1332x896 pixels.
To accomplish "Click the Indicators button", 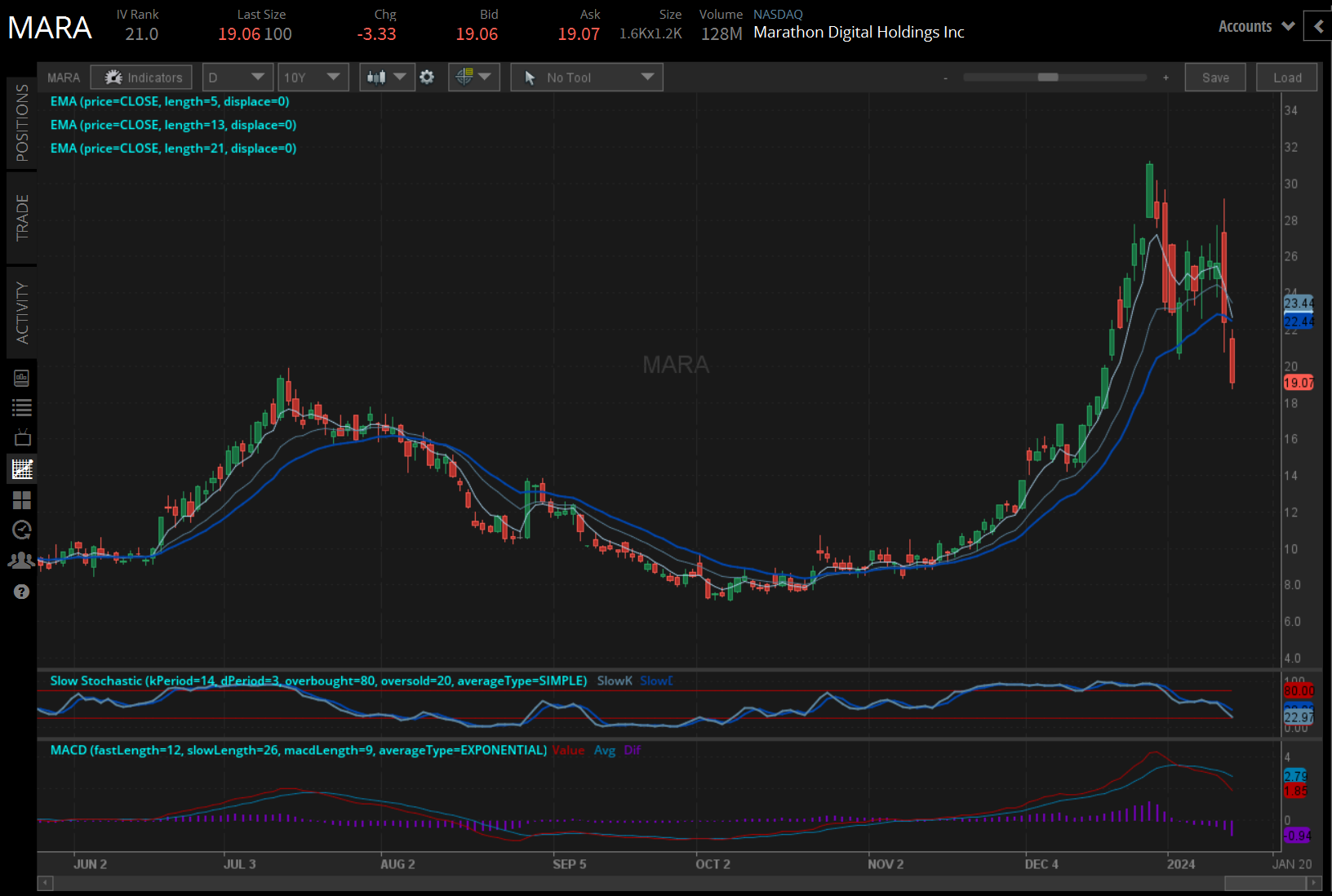I will tap(142, 78).
